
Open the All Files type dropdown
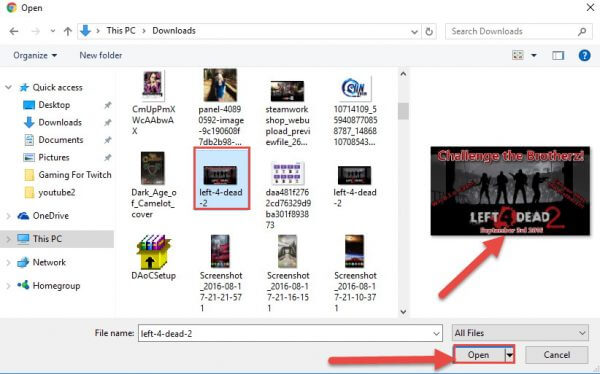520,333
